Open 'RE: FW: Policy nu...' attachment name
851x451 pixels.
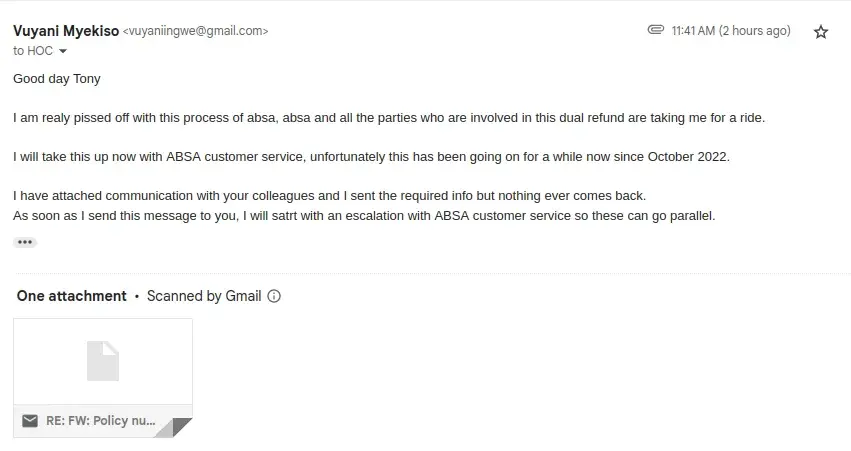[x=101, y=421]
